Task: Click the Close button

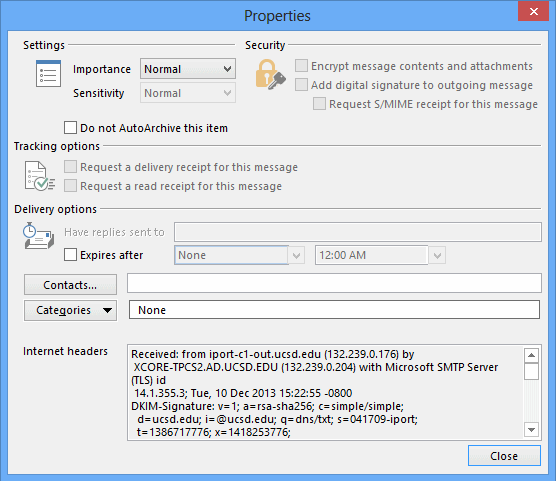Action: [504, 456]
